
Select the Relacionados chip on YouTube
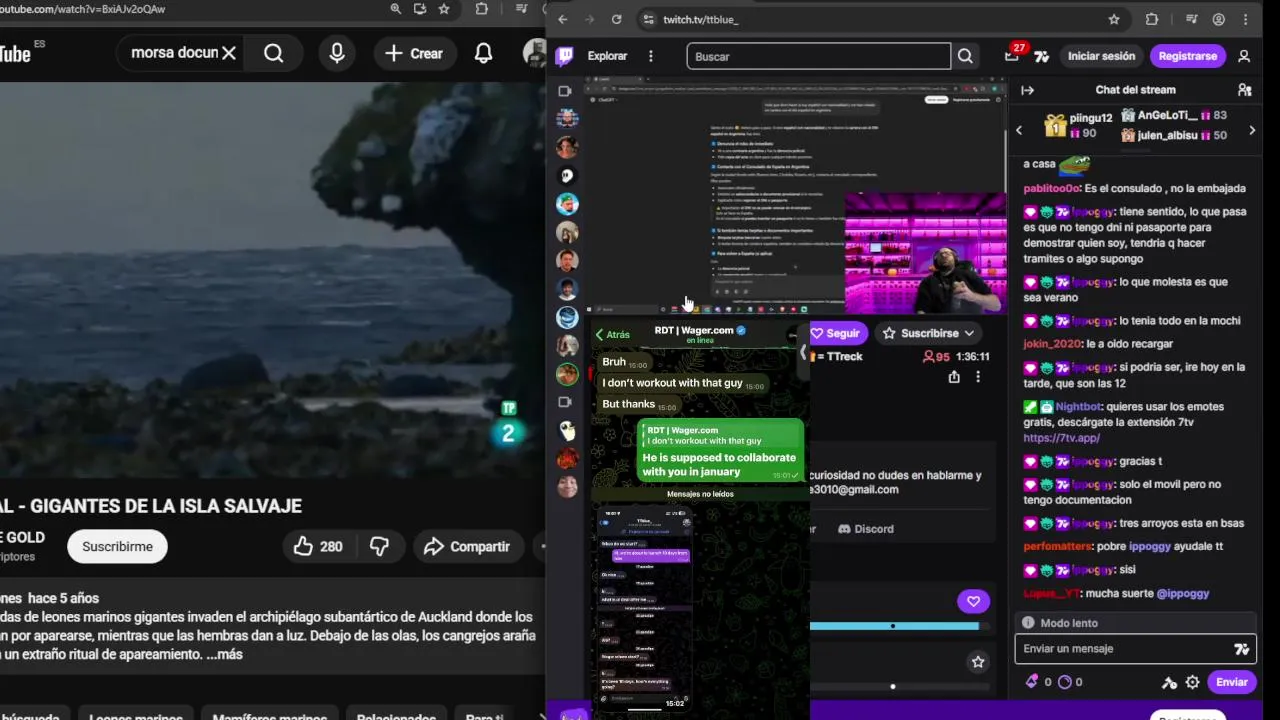click(396, 714)
